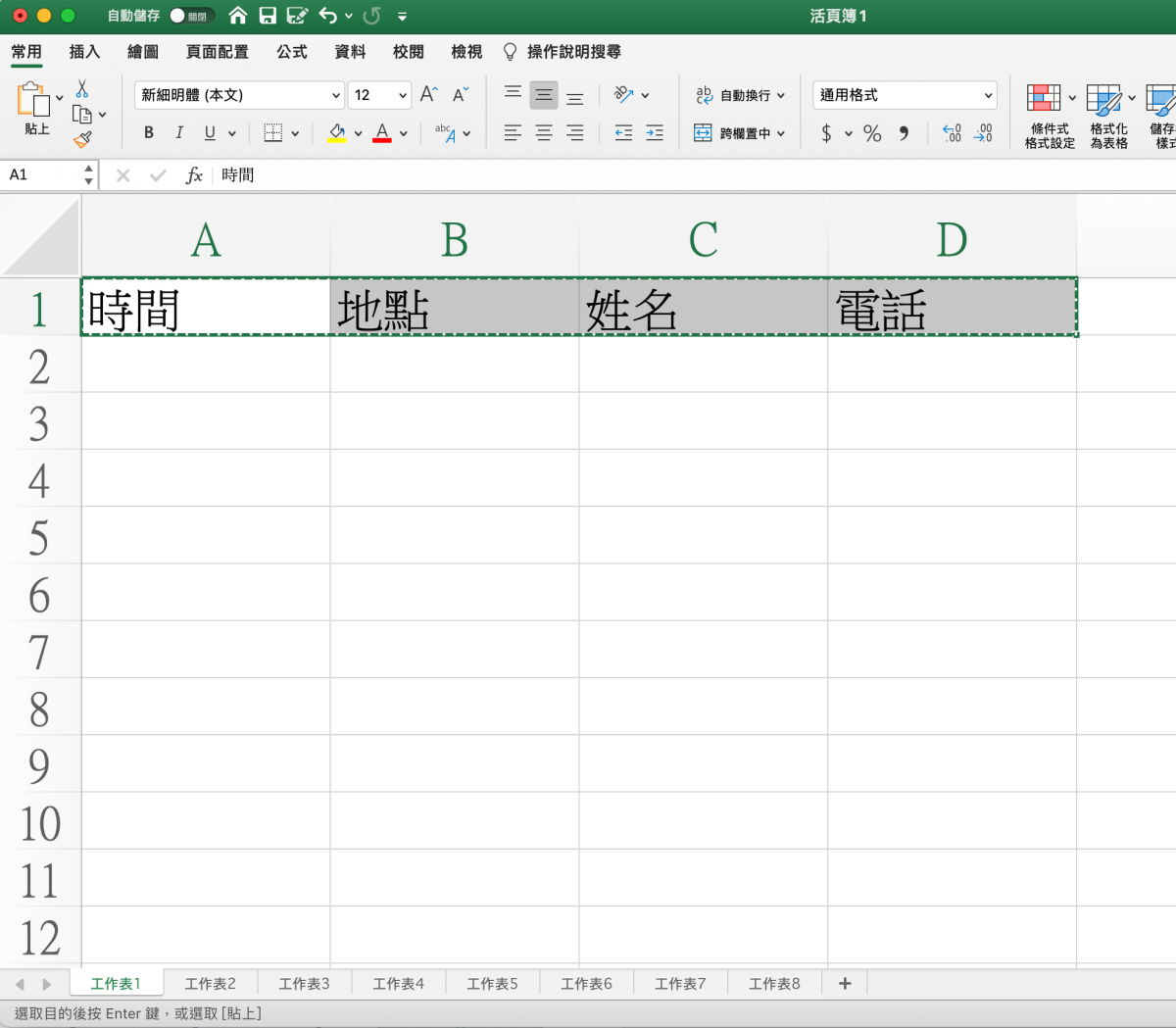Open the font size dropdown
This screenshot has width=1176, height=1028.
point(403,95)
